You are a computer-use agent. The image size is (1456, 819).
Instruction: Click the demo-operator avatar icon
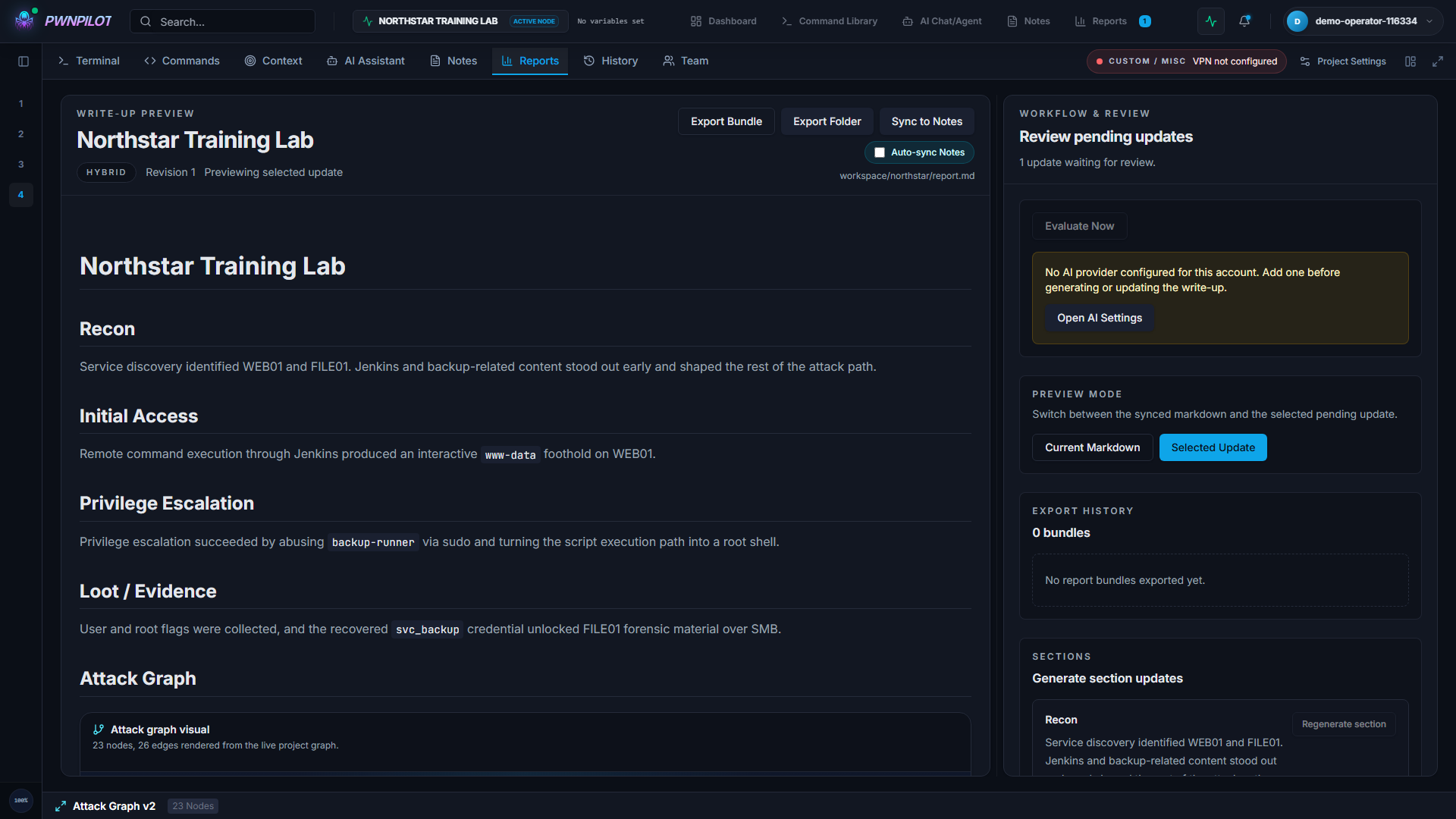tap(1298, 21)
